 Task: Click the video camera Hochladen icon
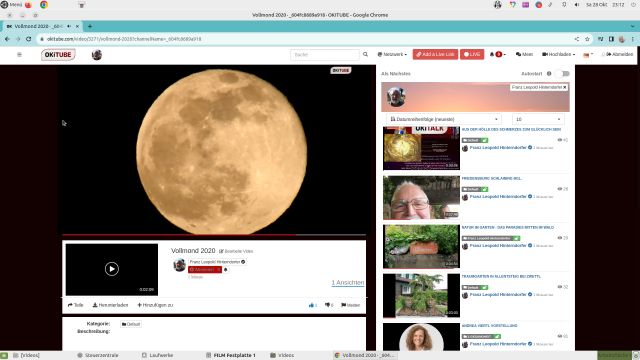point(544,54)
